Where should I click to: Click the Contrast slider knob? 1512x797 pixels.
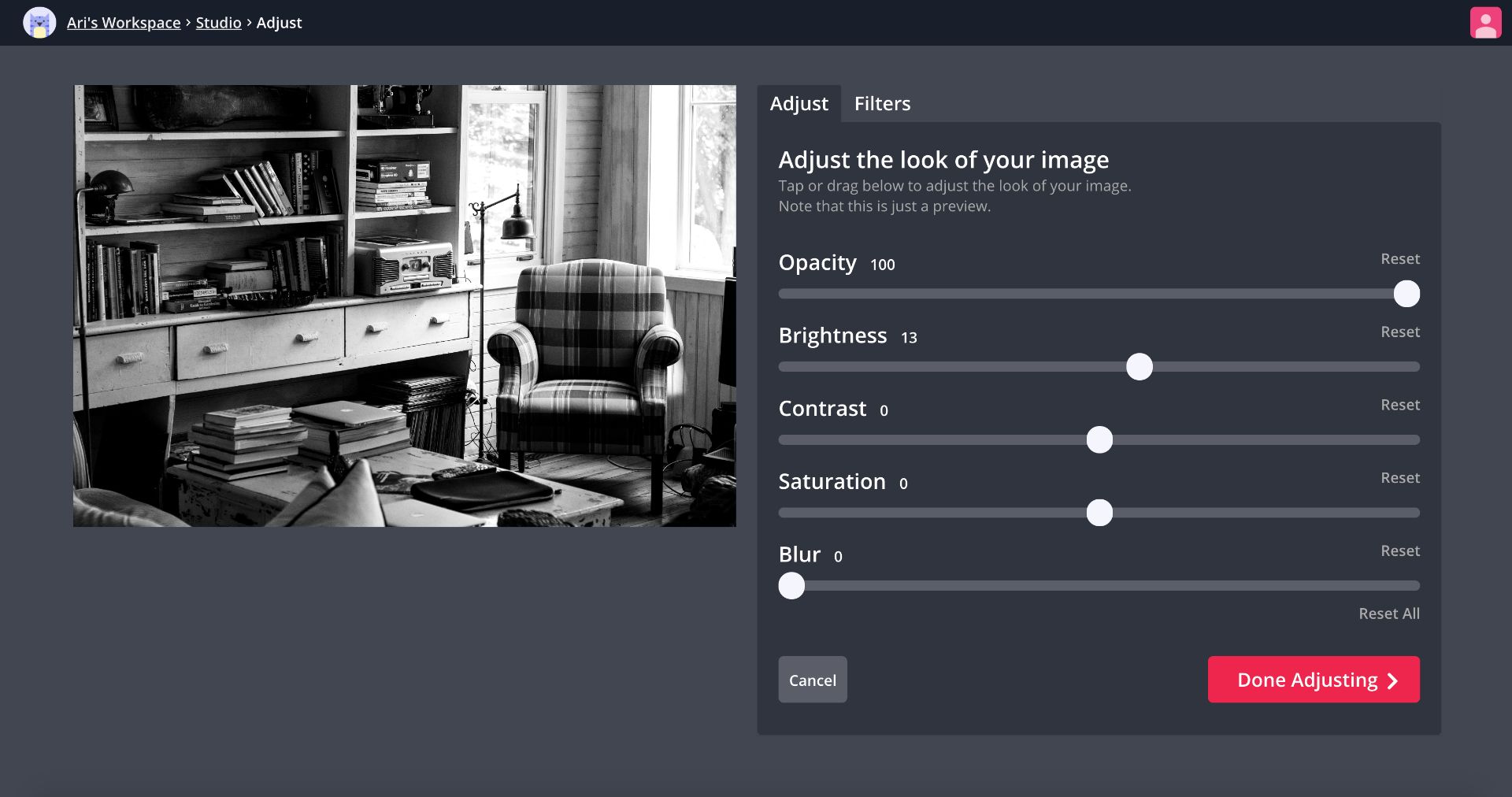(x=1099, y=440)
